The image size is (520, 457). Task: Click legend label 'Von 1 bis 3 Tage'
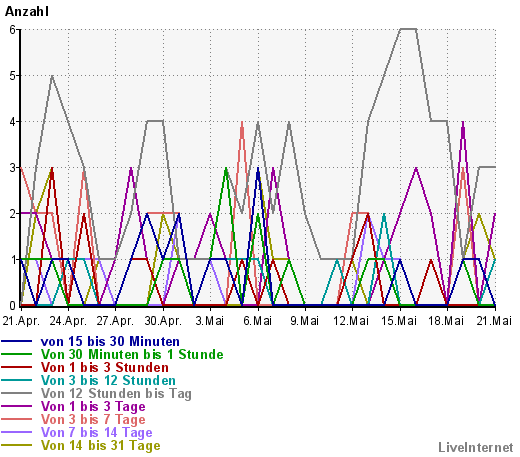[x=93, y=406]
